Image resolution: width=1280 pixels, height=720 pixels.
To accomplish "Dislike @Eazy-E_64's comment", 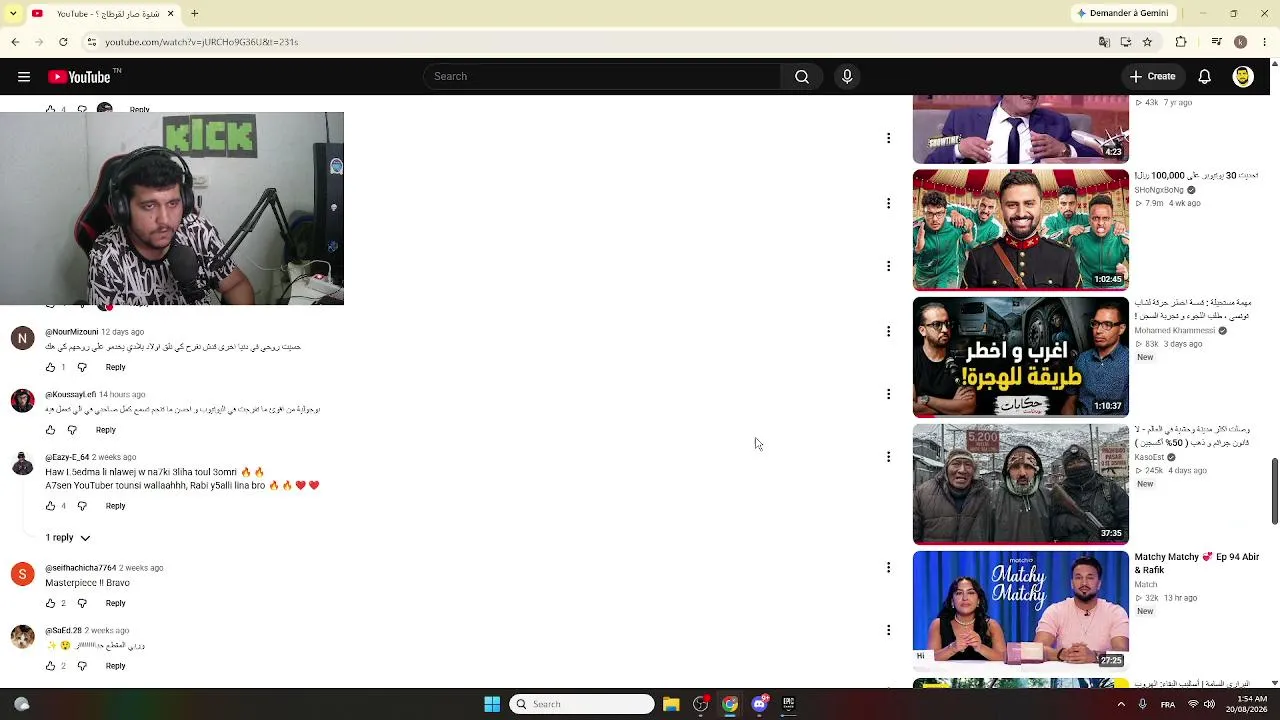I will (82, 506).
